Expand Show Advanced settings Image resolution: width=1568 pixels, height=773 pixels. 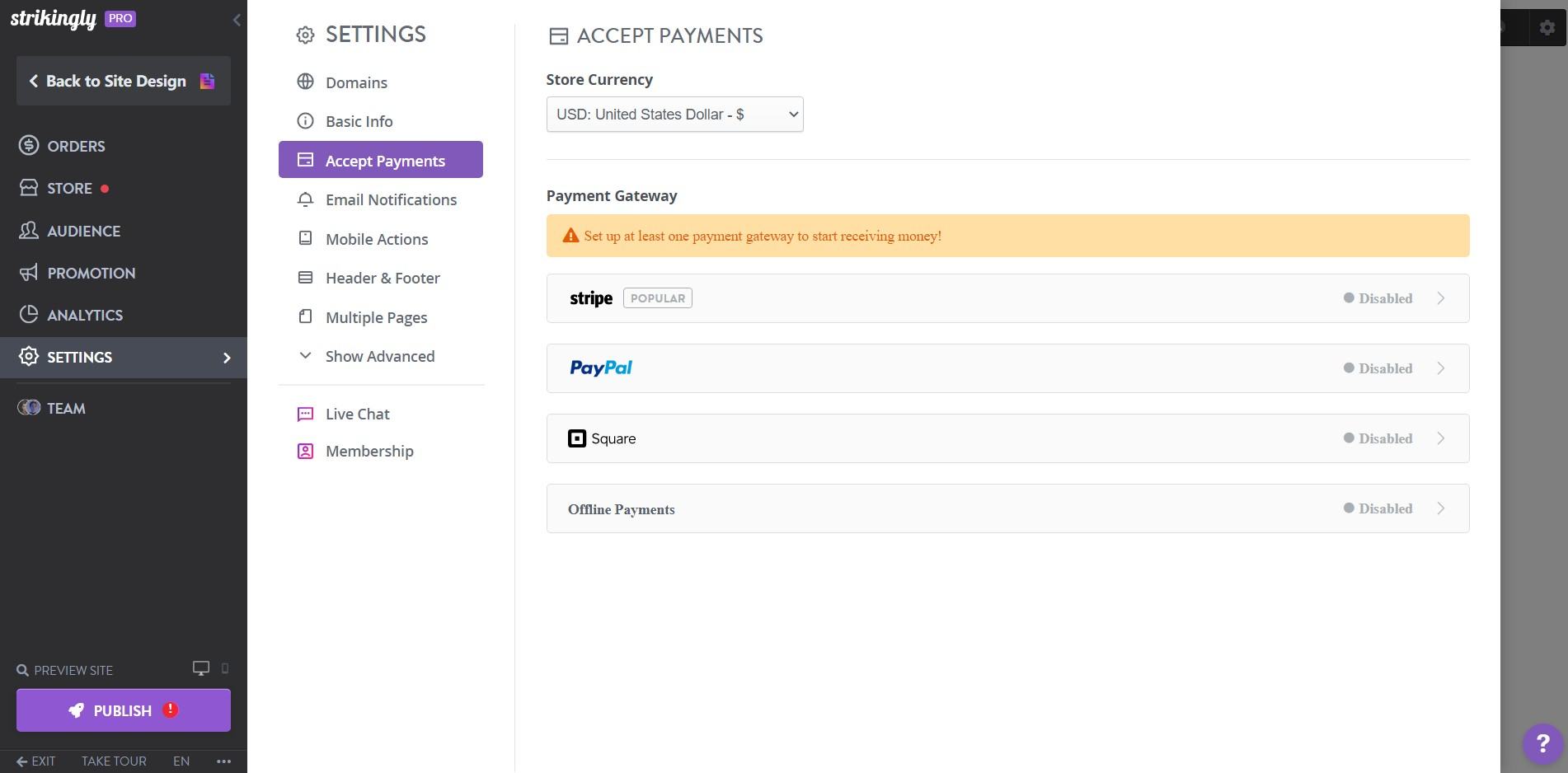click(379, 356)
